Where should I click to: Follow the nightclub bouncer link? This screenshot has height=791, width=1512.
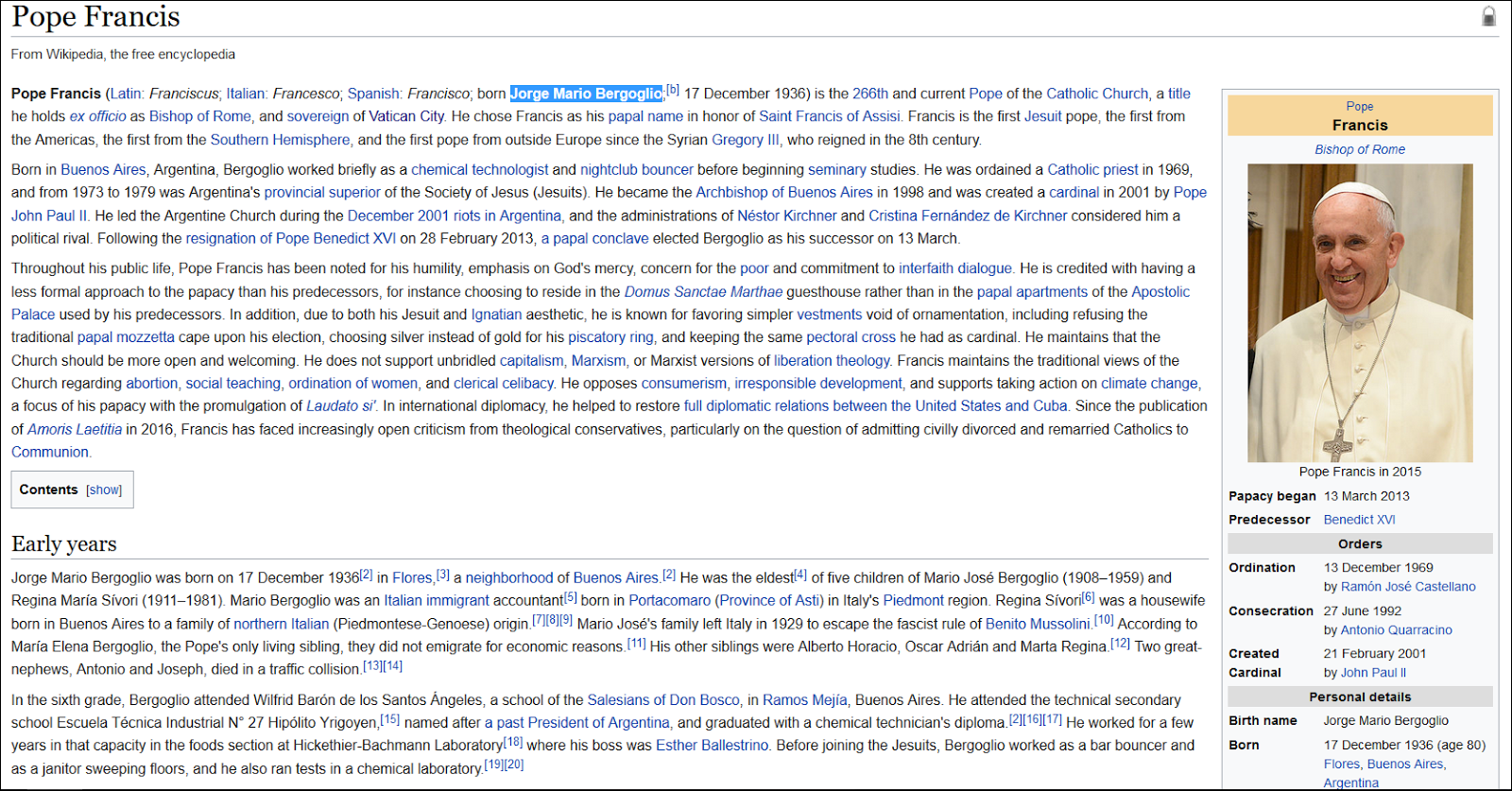point(637,170)
